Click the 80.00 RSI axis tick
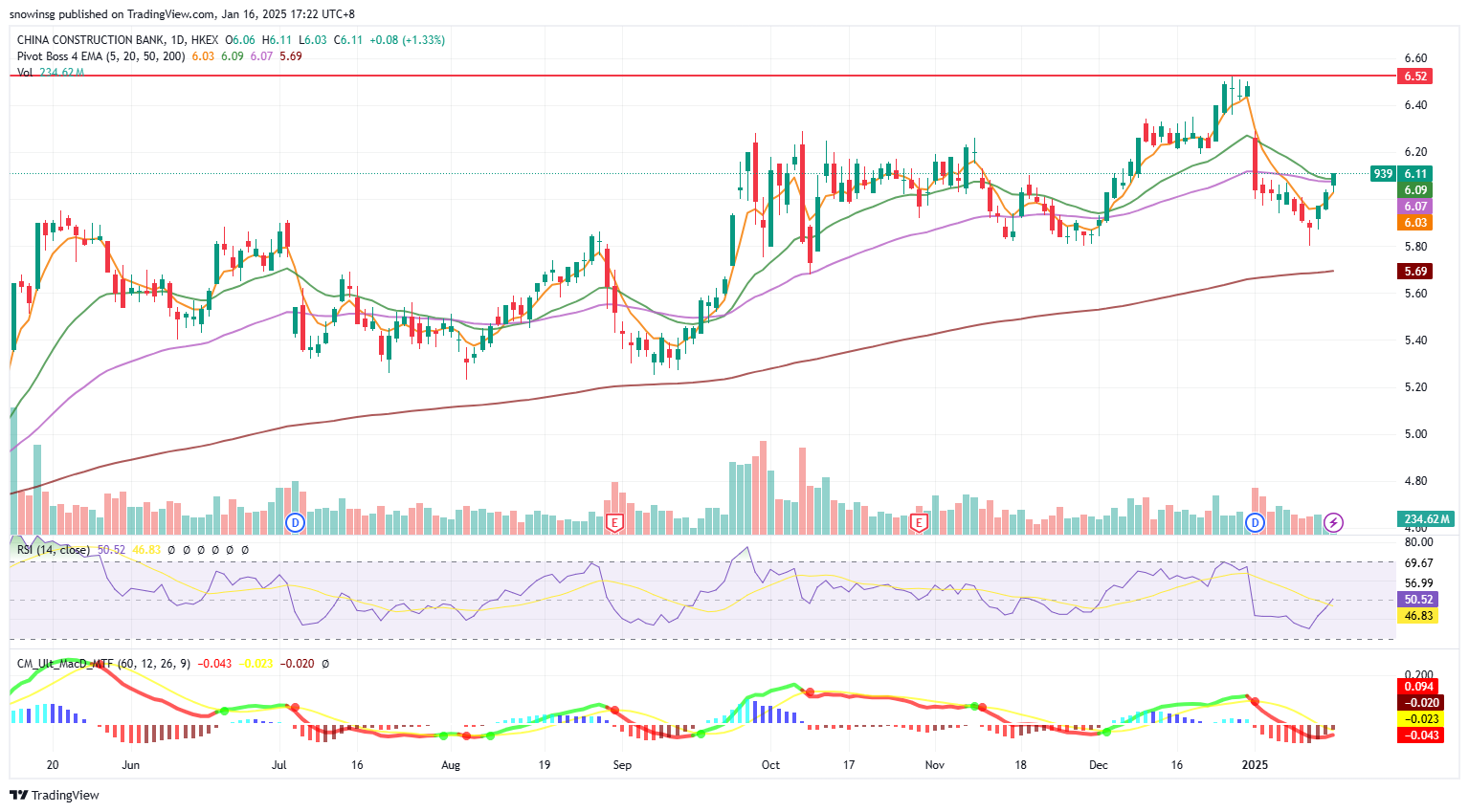Screen dimensions: 1469x812 pos(1418,542)
